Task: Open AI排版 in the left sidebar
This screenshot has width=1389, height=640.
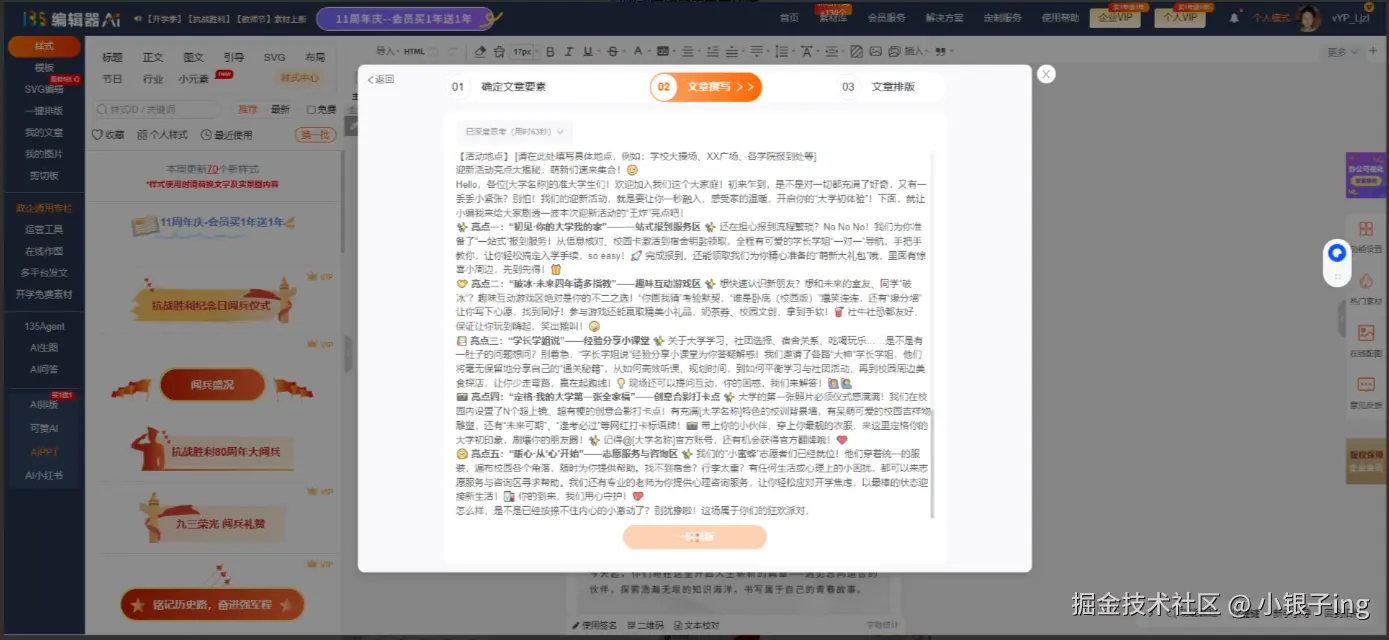Action: tap(44, 405)
